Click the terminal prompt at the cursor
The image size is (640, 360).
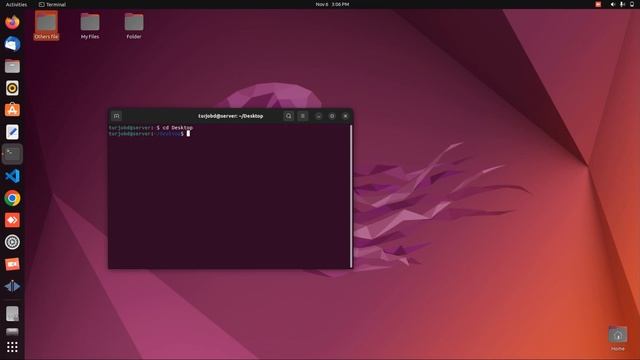[188, 133]
